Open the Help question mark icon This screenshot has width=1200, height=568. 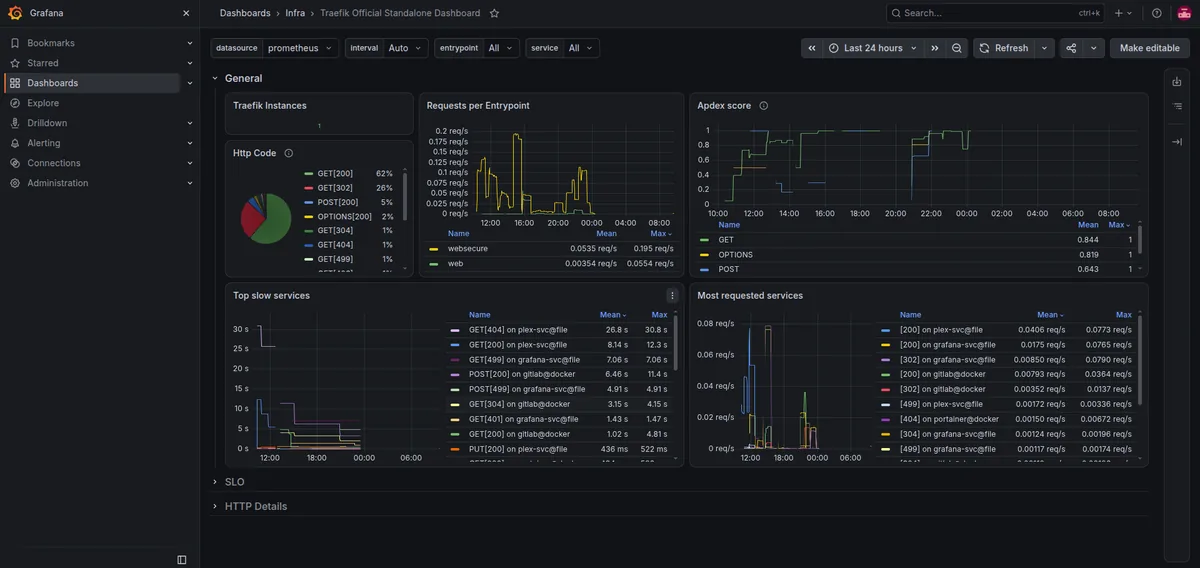click(x=1157, y=13)
